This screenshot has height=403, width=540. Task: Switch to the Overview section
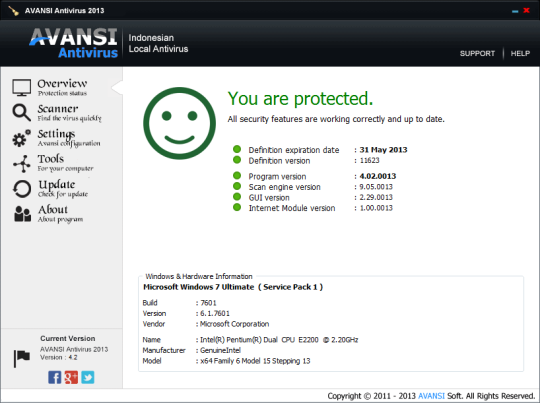[62, 87]
